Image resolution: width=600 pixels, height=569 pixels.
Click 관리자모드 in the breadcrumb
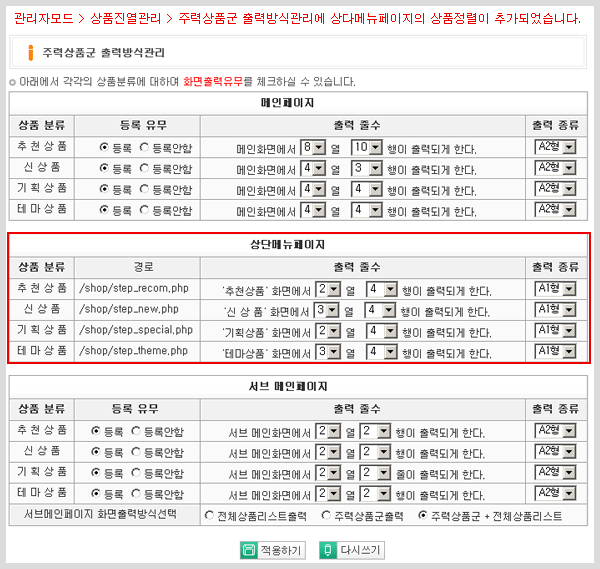pyautogui.click(x=44, y=18)
